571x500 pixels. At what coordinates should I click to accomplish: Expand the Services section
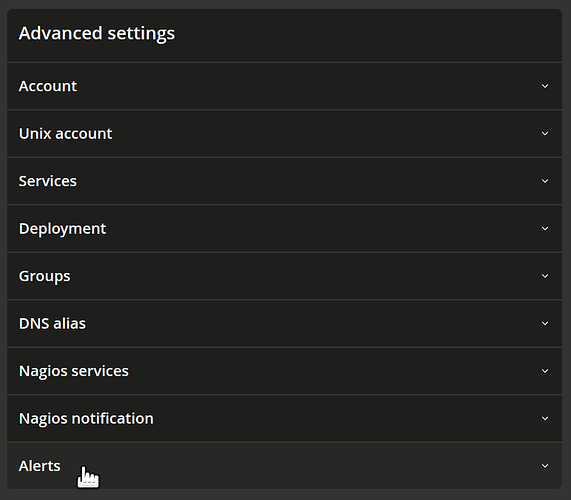(x=284, y=181)
